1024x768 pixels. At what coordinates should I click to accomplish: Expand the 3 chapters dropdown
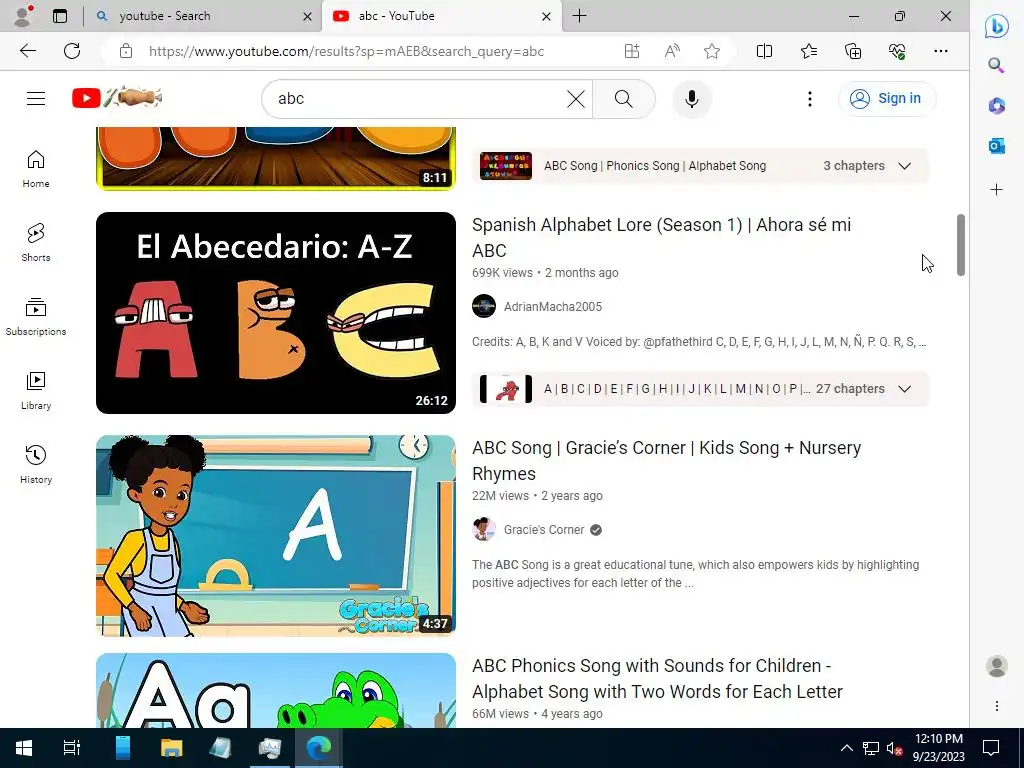(904, 166)
